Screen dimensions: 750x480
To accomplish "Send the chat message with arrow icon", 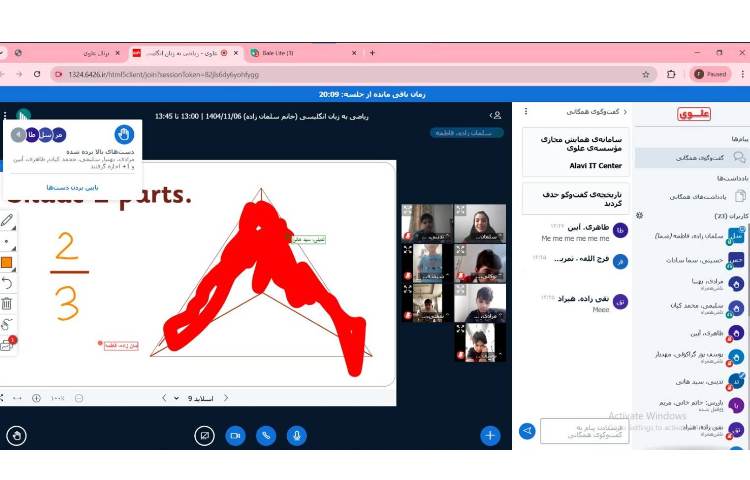I will [x=527, y=431].
